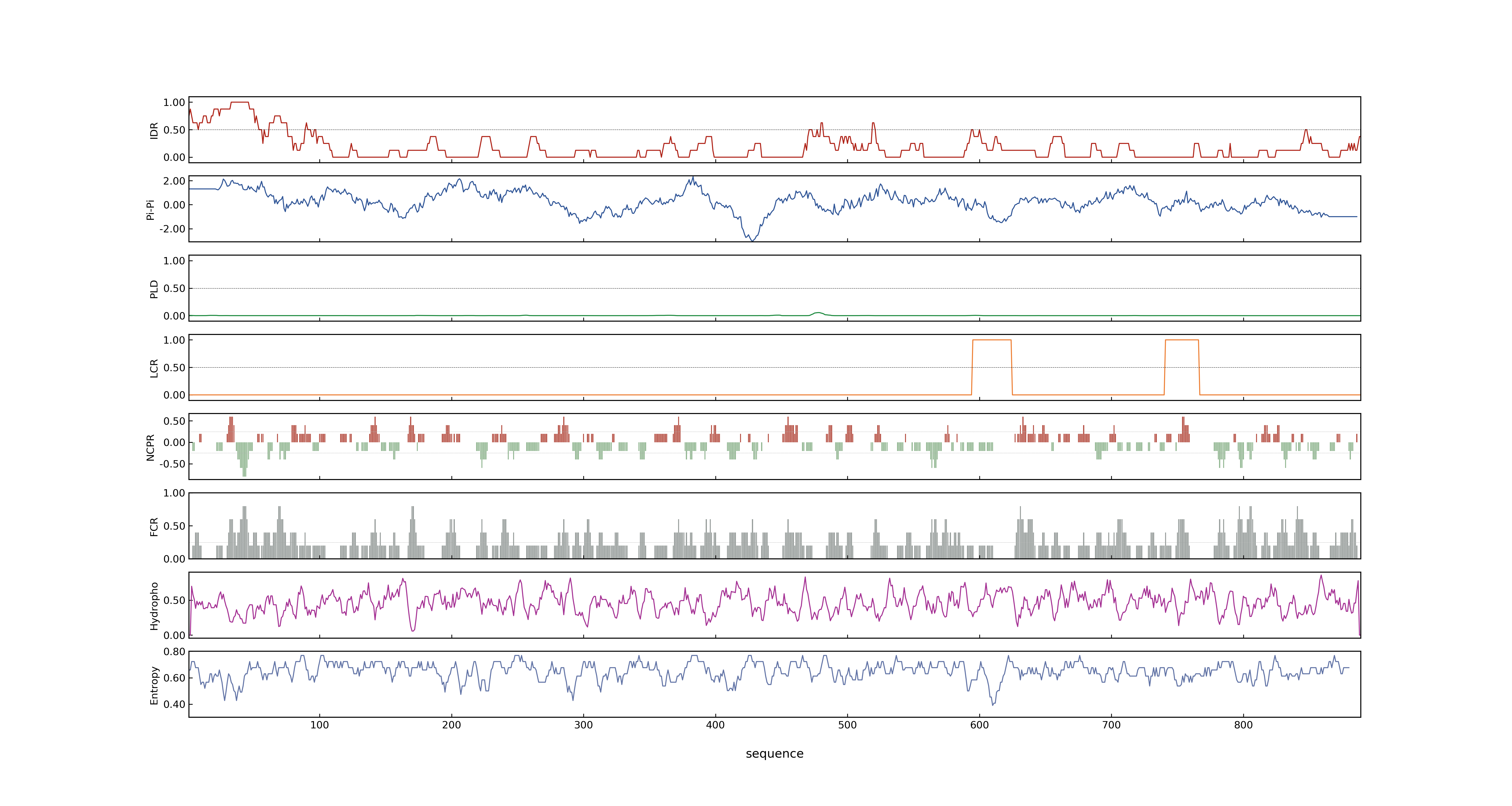
Task: Select the Entropy axis label
Action: click(x=154, y=685)
